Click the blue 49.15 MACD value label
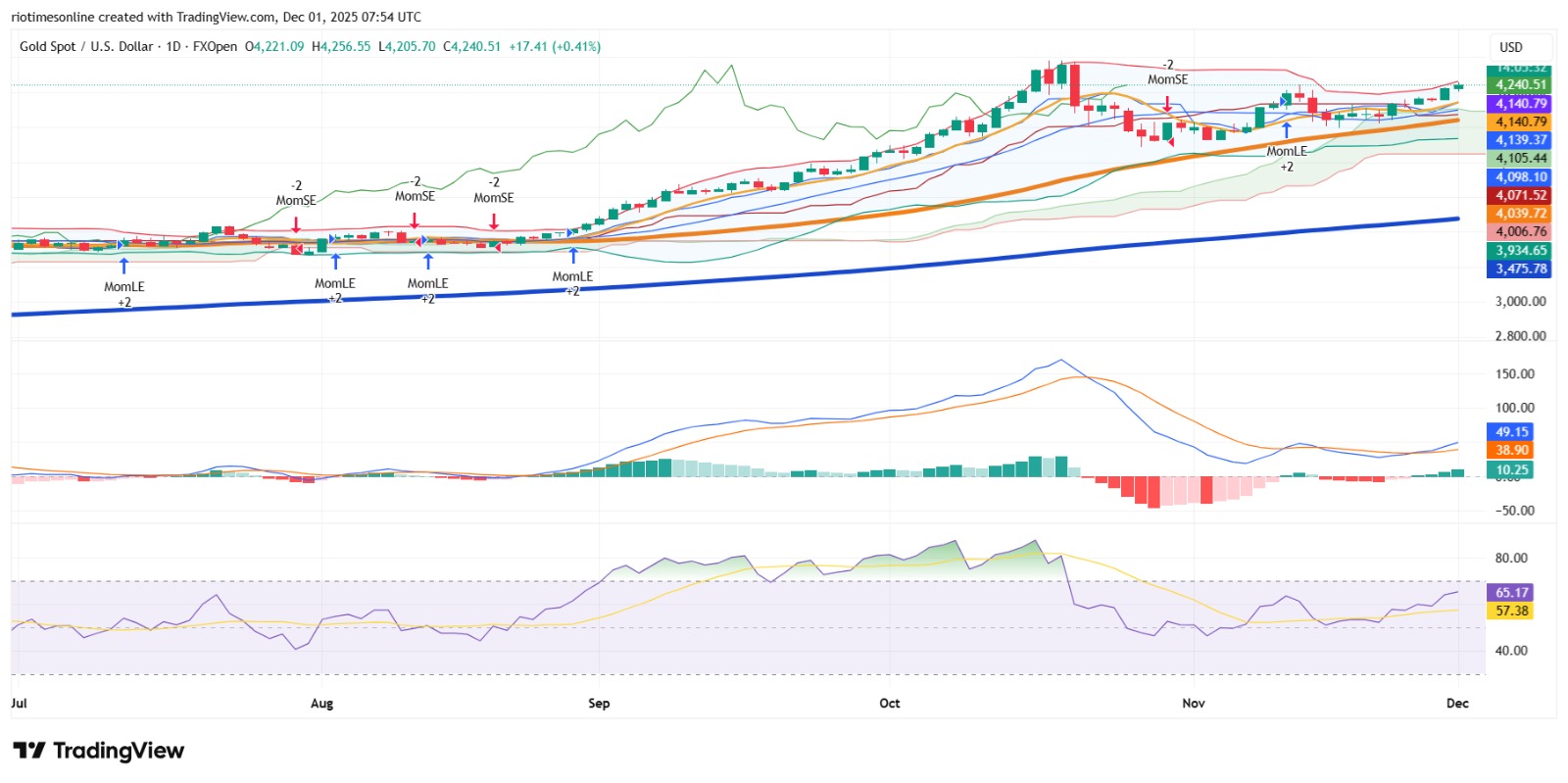 [1511, 432]
